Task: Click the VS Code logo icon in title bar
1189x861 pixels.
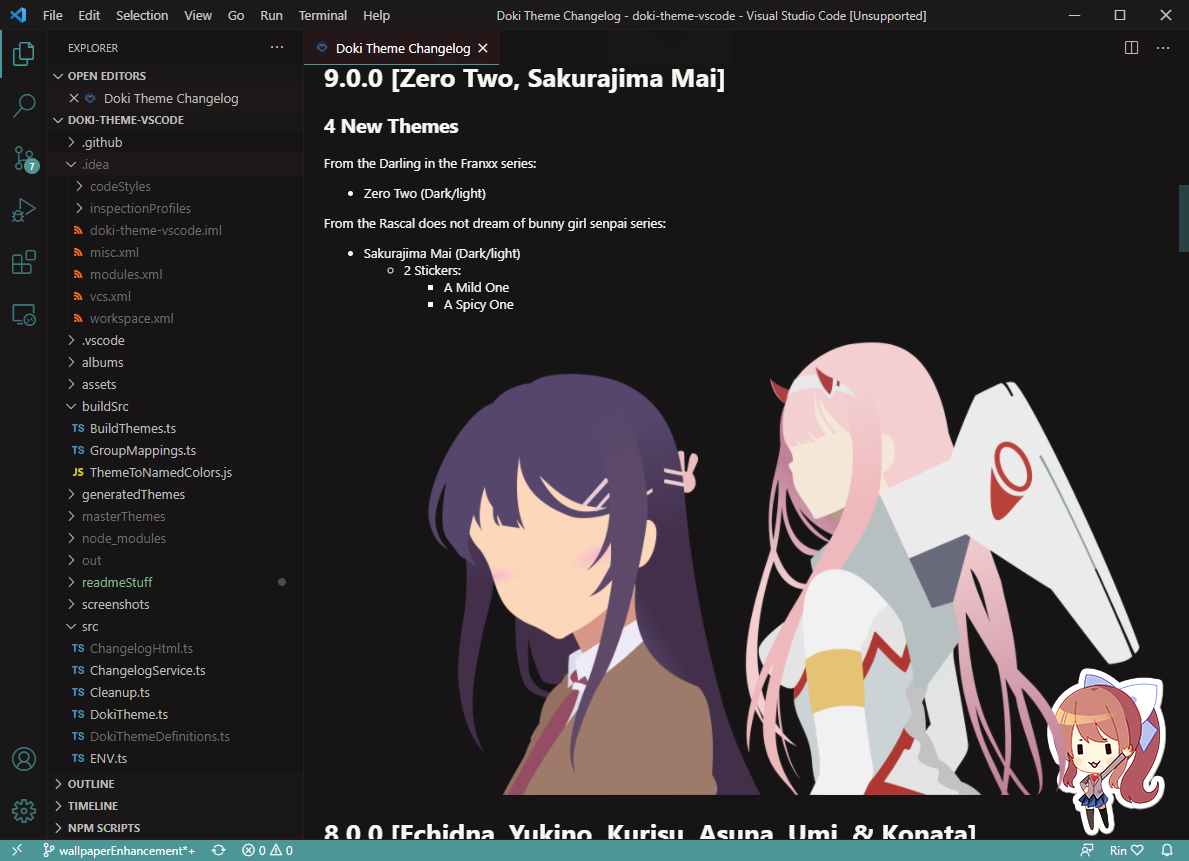Action: [x=18, y=15]
